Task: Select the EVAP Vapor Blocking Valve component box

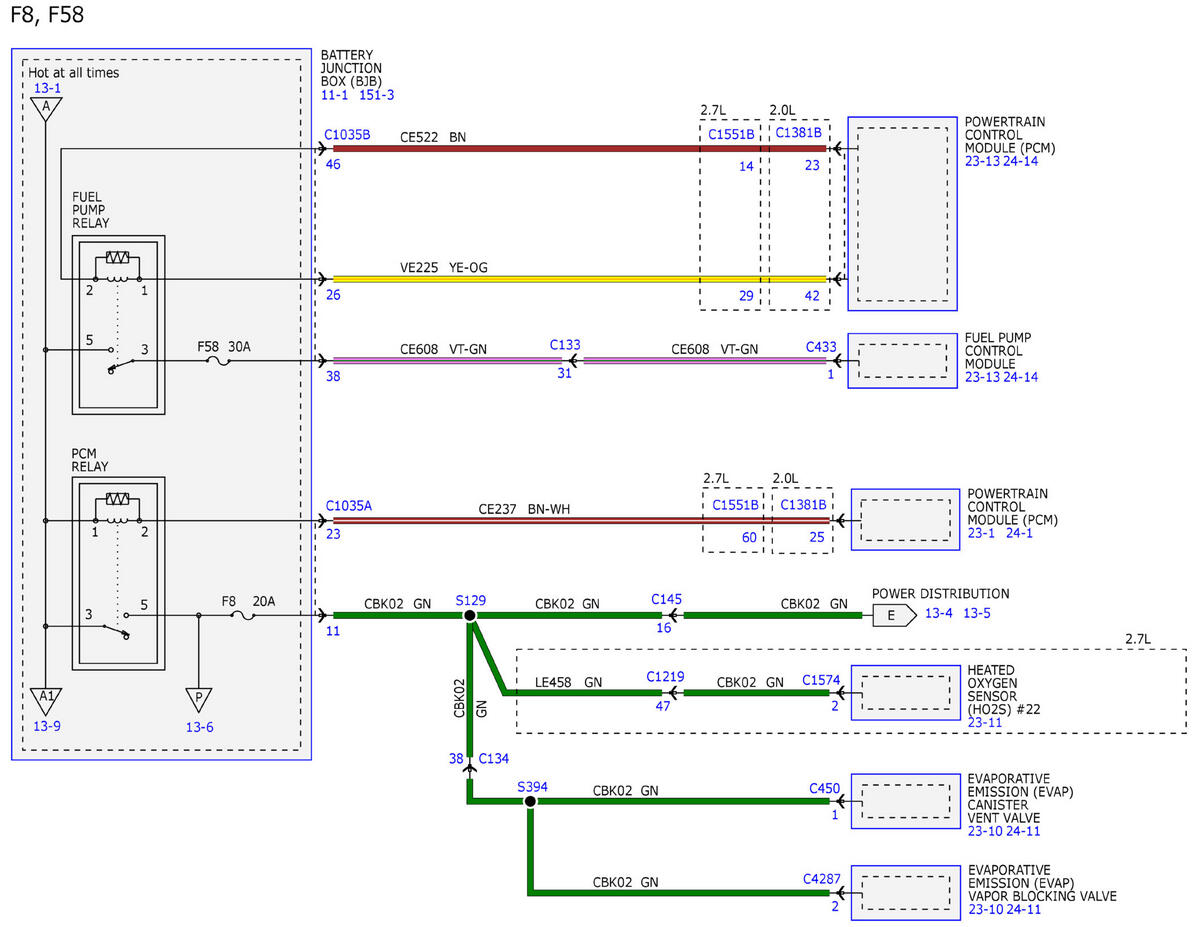Action: point(905,893)
